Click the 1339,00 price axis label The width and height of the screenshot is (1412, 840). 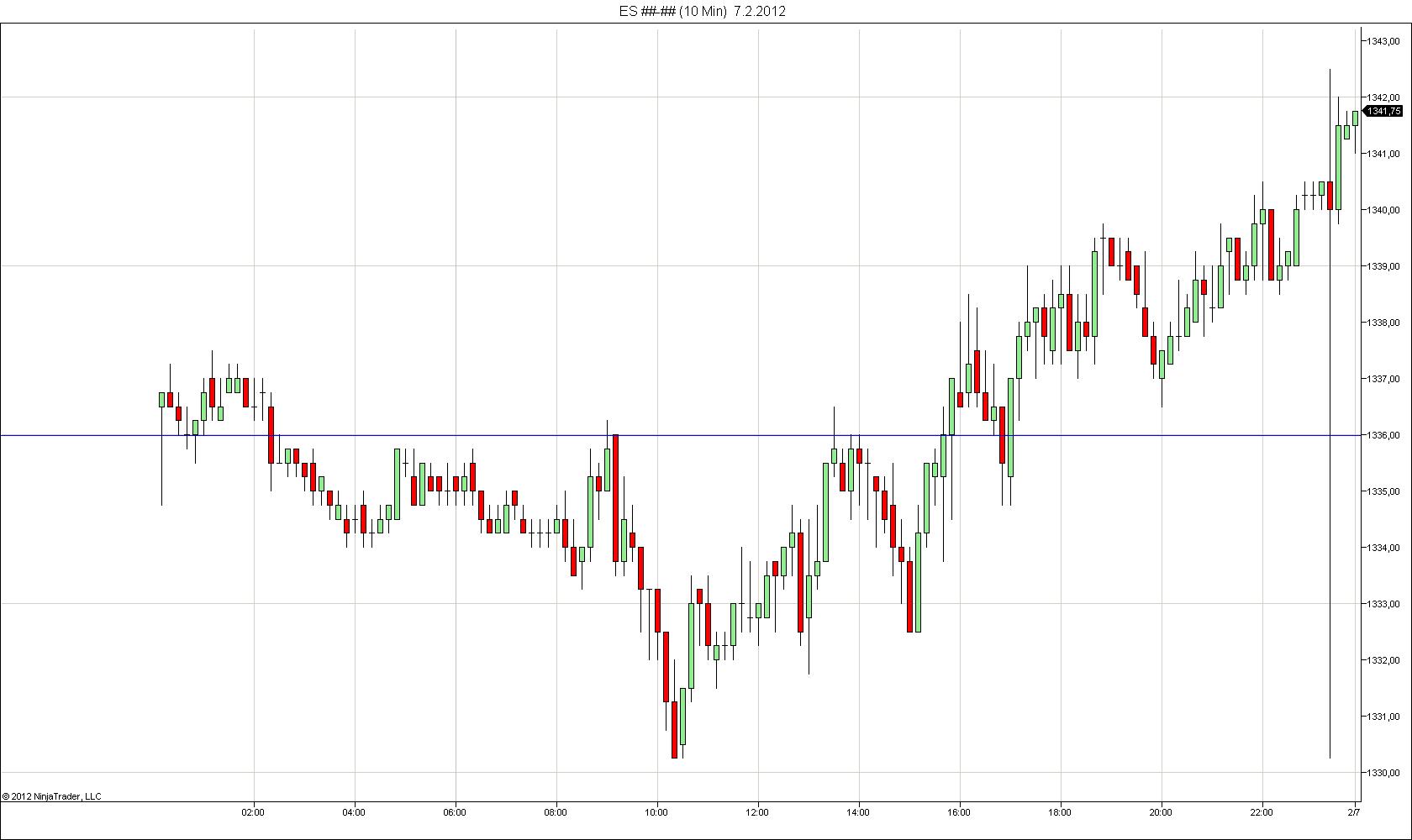[x=1383, y=266]
